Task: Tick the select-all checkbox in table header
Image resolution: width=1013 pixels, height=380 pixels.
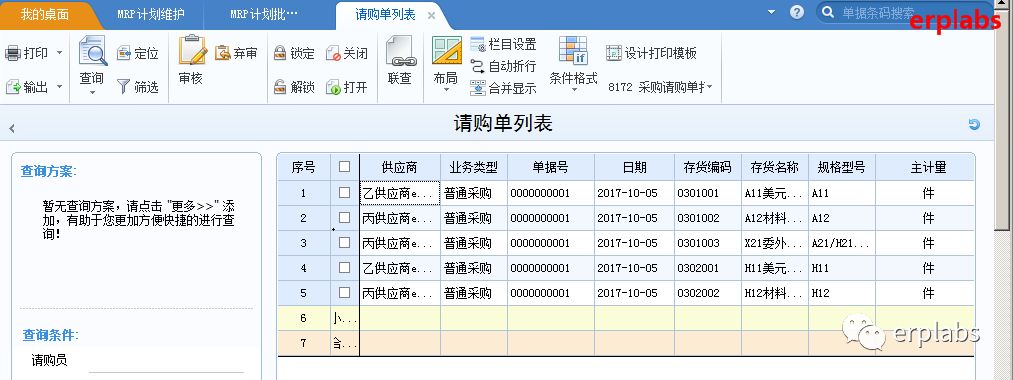Action: click(344, 167)
